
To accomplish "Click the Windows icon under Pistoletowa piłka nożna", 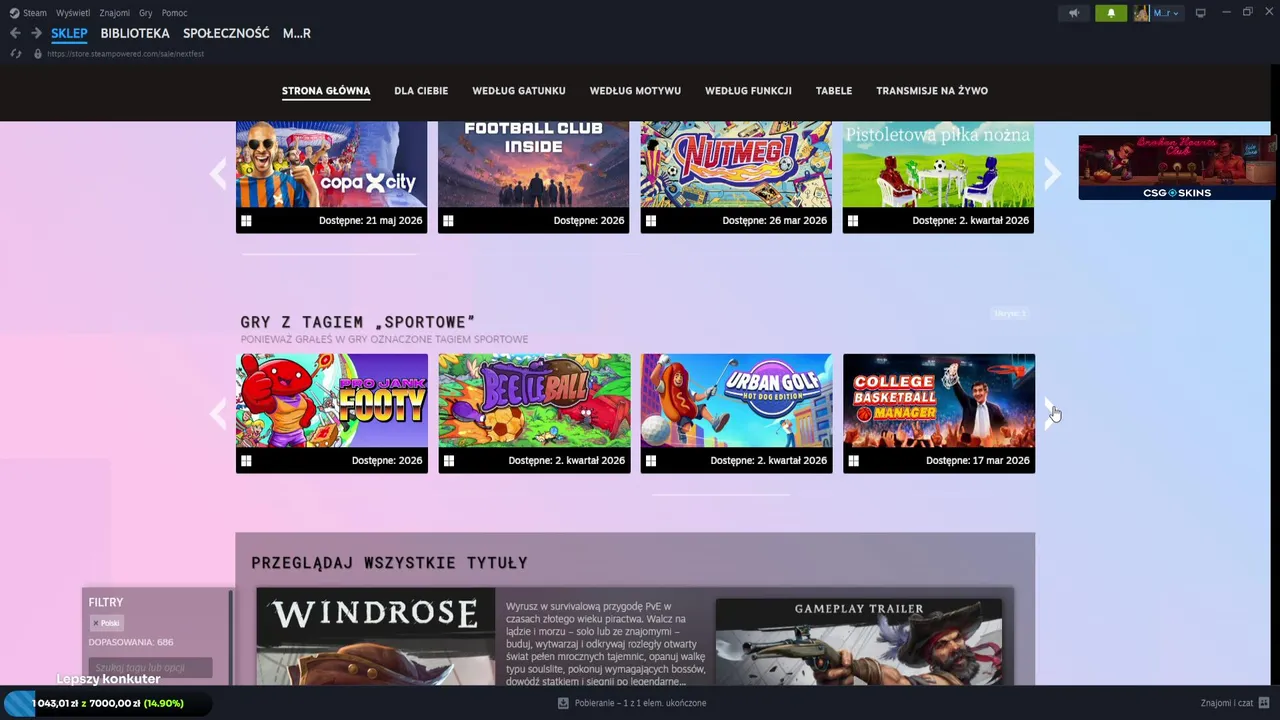I will point(853,221).
